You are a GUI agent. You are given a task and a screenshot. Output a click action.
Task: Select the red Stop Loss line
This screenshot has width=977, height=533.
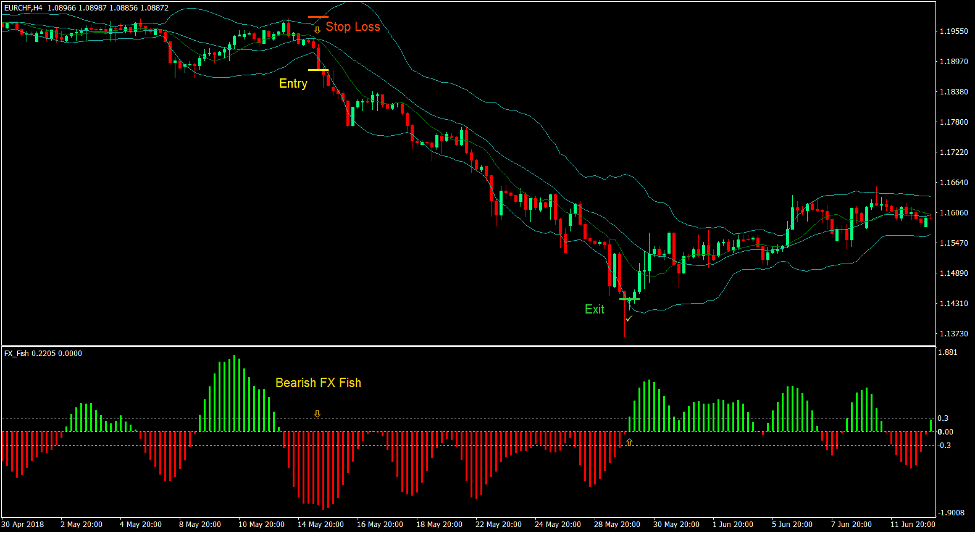click(317, 17)
